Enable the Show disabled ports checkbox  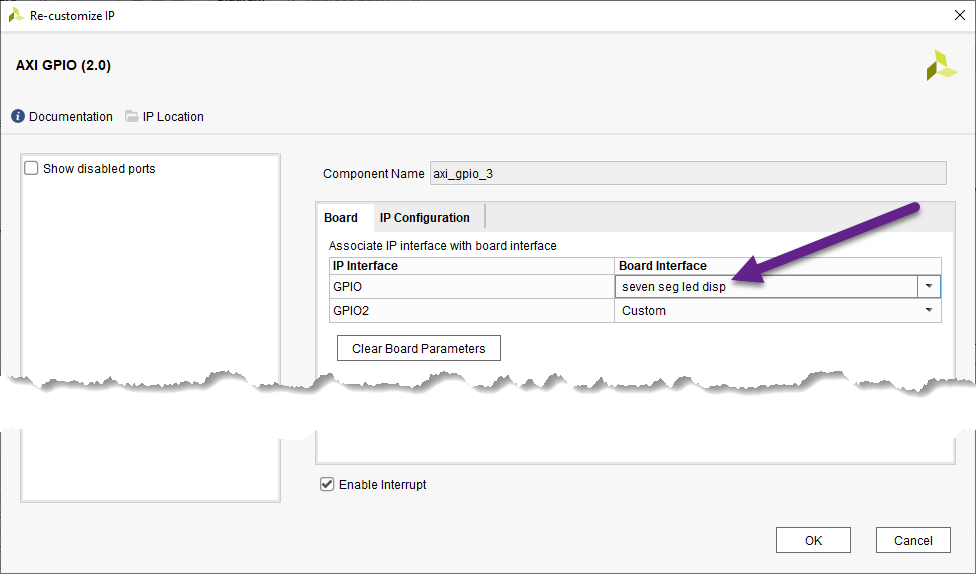(x=31, y=169)
